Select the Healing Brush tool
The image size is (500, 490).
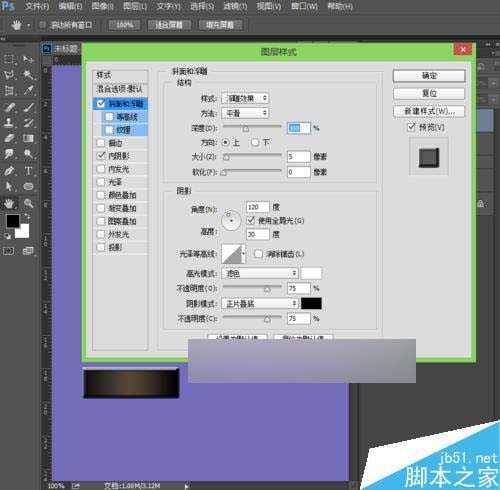(9, 107)
